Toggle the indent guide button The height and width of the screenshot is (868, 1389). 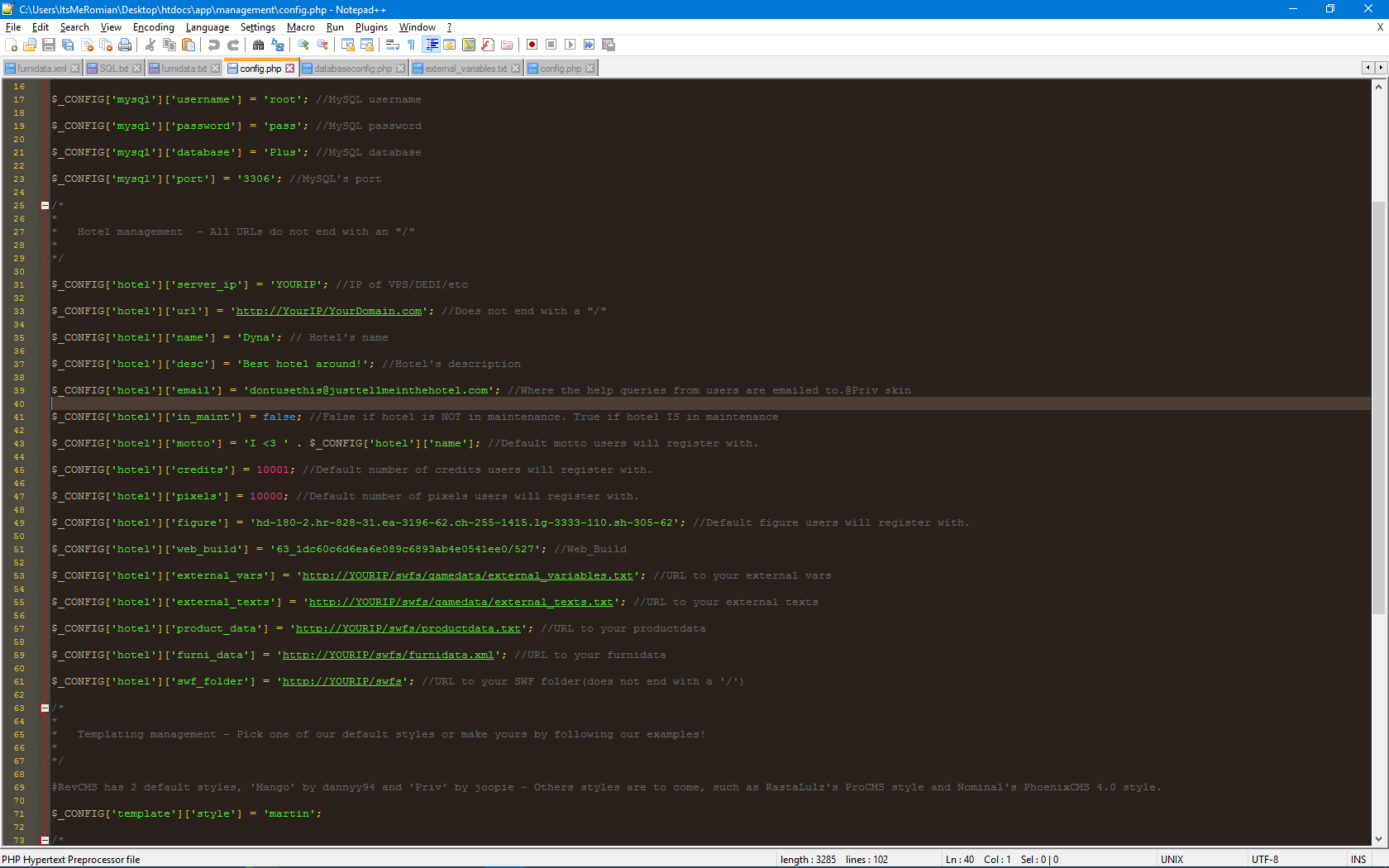pos(431,45)
